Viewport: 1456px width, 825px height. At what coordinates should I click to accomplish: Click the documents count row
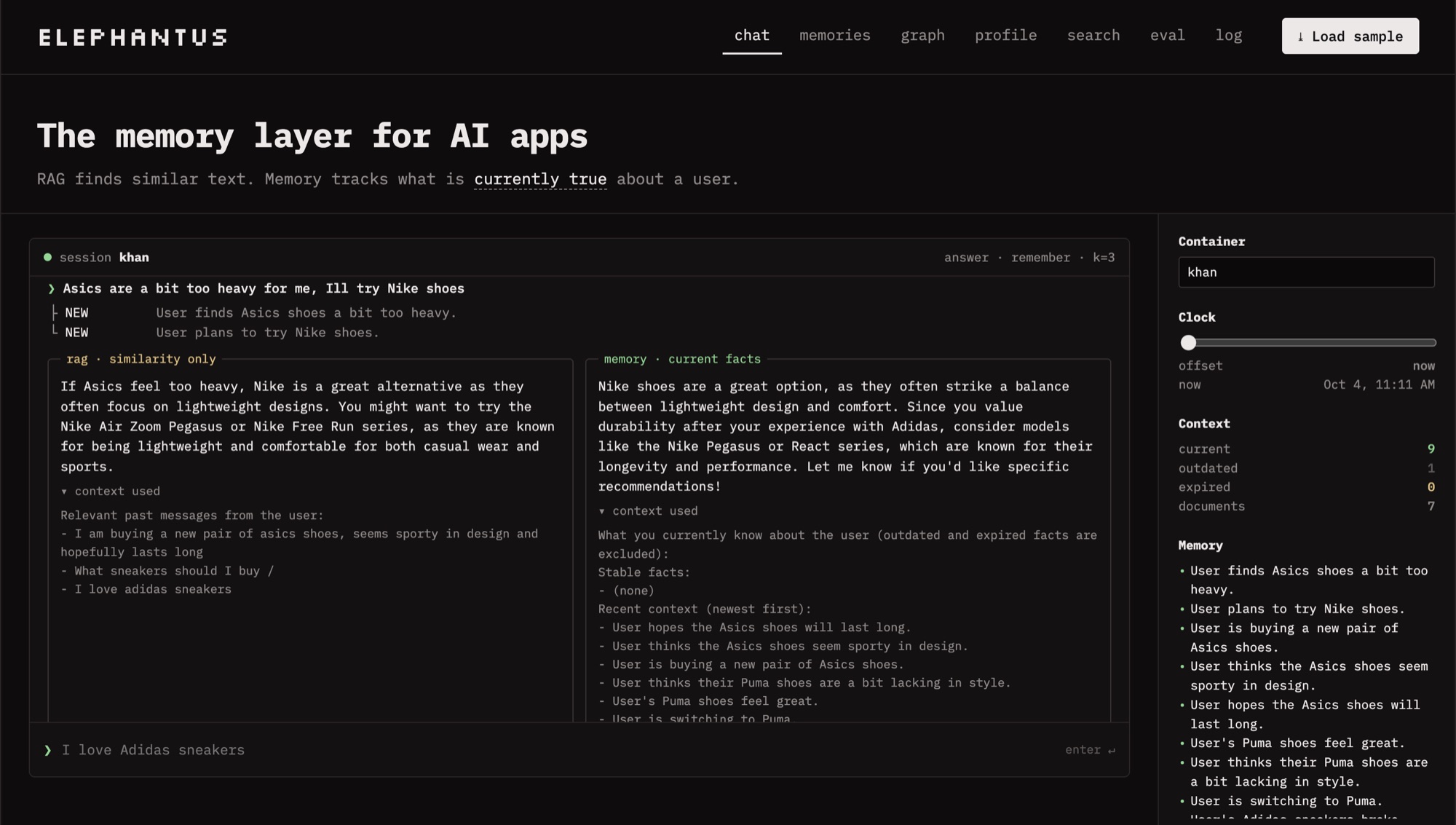click(1306, 506)
